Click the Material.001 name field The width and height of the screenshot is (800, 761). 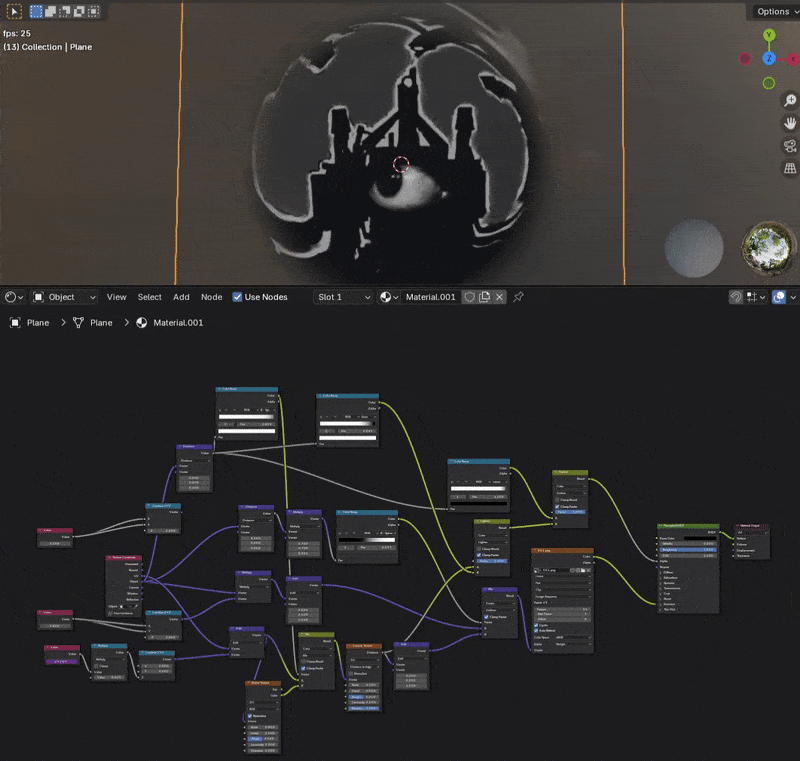point(431,297)
